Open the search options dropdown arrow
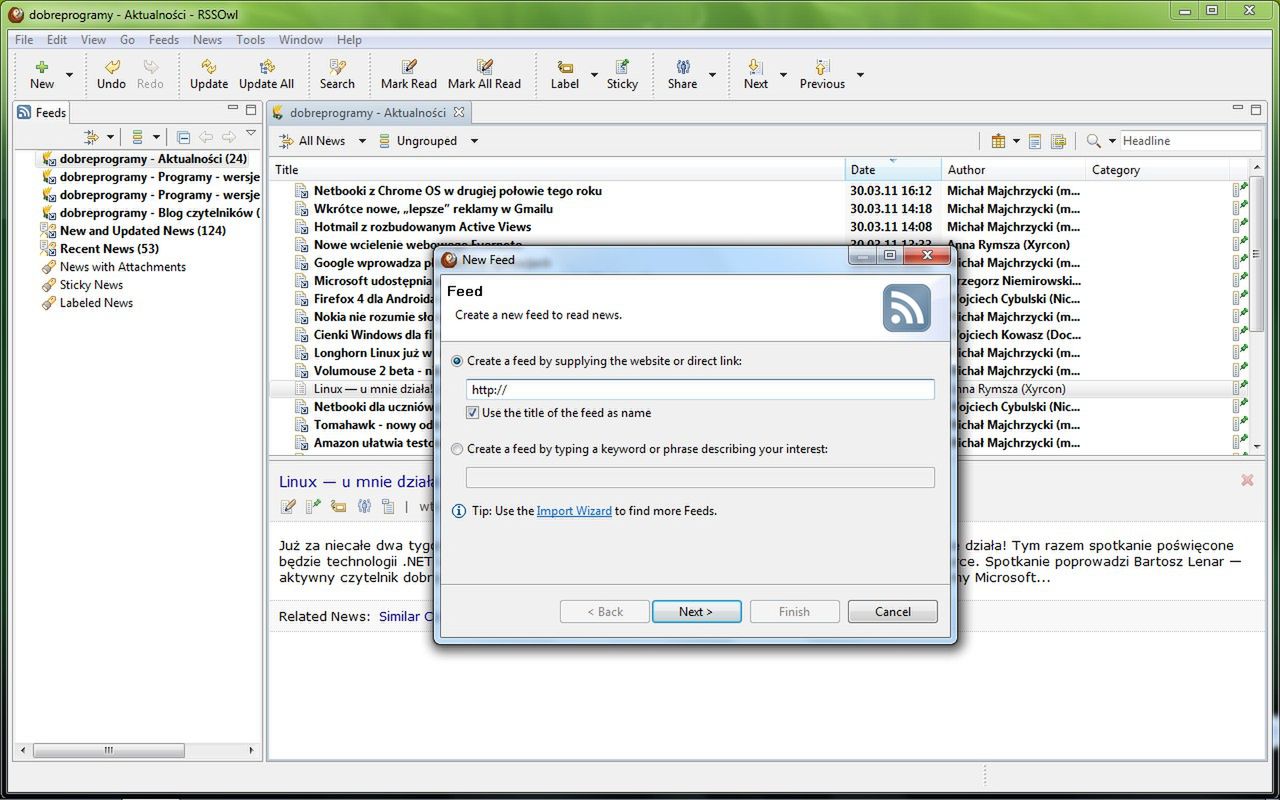Viewport: 1280px width, 800px height. 1112,141
